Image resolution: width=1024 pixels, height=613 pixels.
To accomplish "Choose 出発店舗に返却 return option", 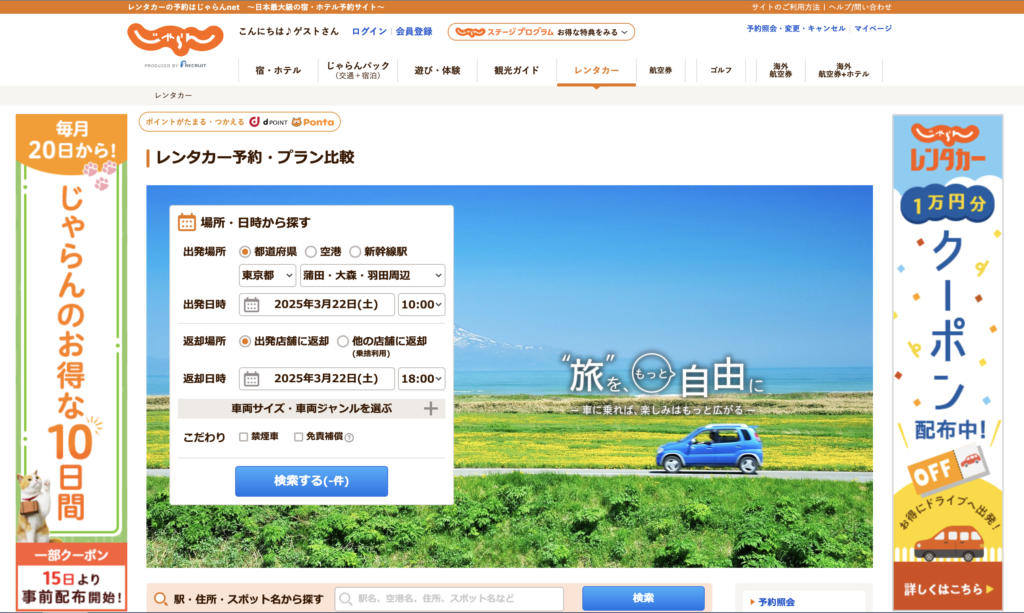I will [x=245, y=341].
